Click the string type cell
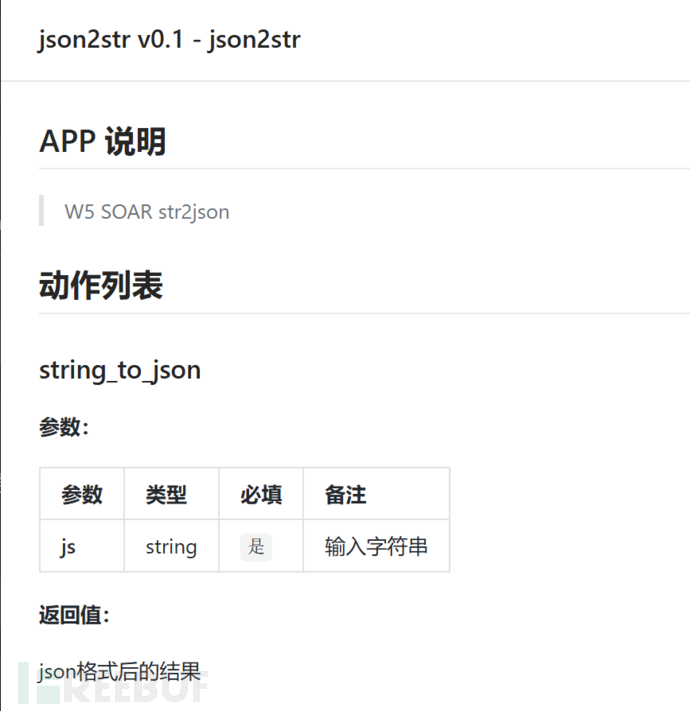The image size is (690, 711). pyautogui.click(x=171, y=547)
